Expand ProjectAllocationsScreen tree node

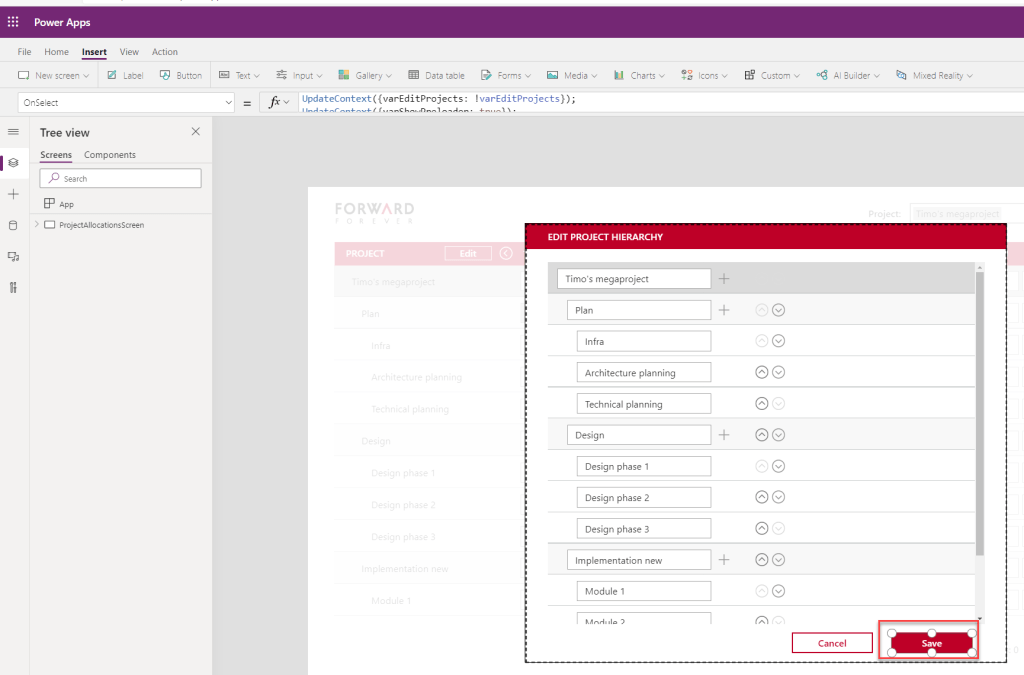click(x=37, y=225)
